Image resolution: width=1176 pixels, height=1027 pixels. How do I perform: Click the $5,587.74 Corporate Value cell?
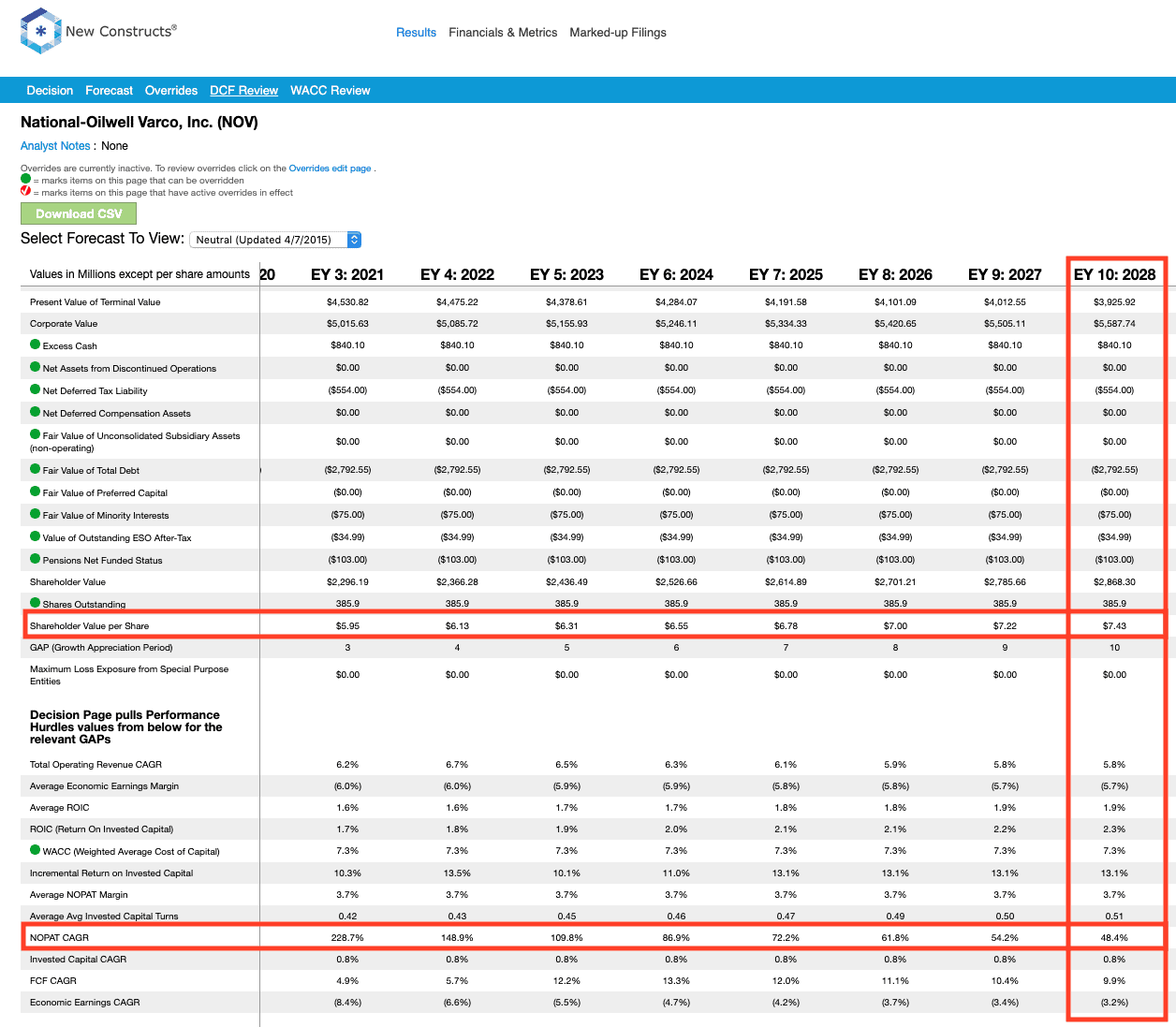coord(1114,323)
